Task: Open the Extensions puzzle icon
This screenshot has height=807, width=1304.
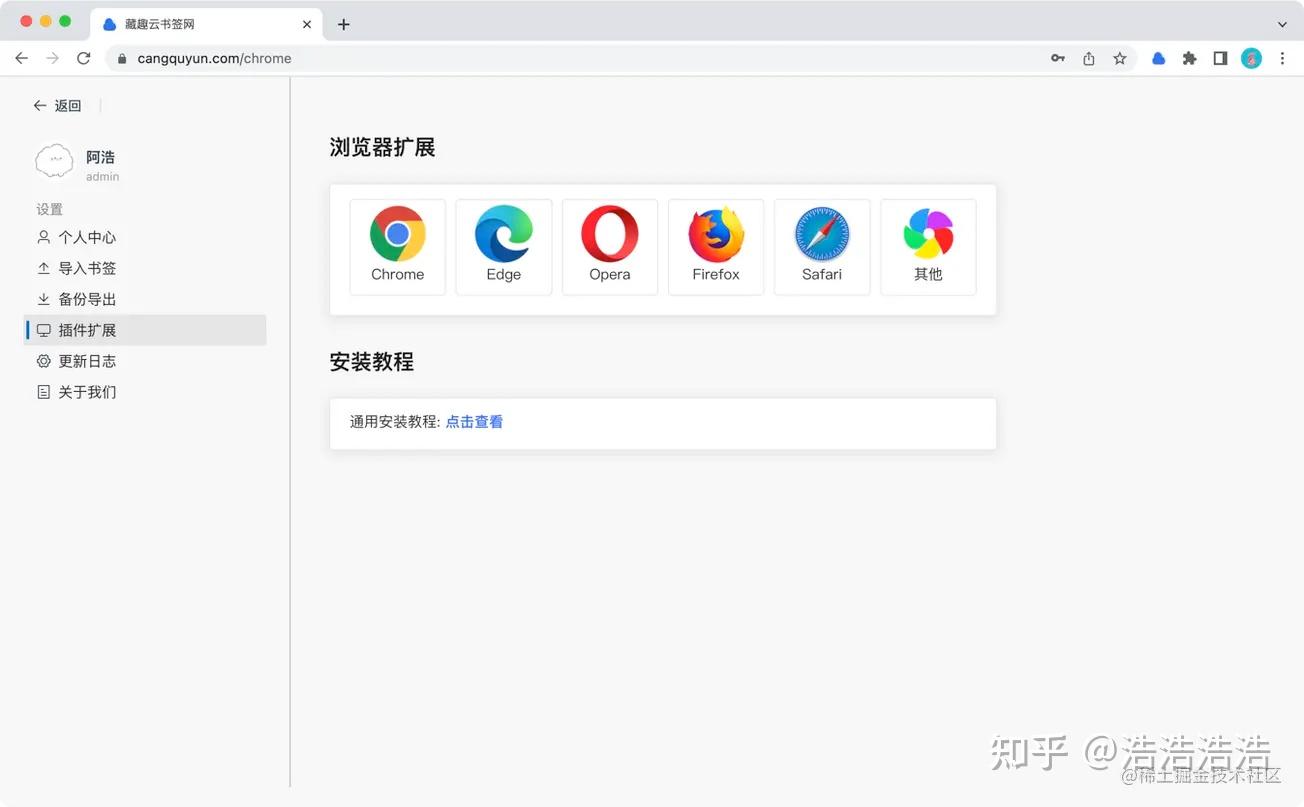Action: 1189,58
